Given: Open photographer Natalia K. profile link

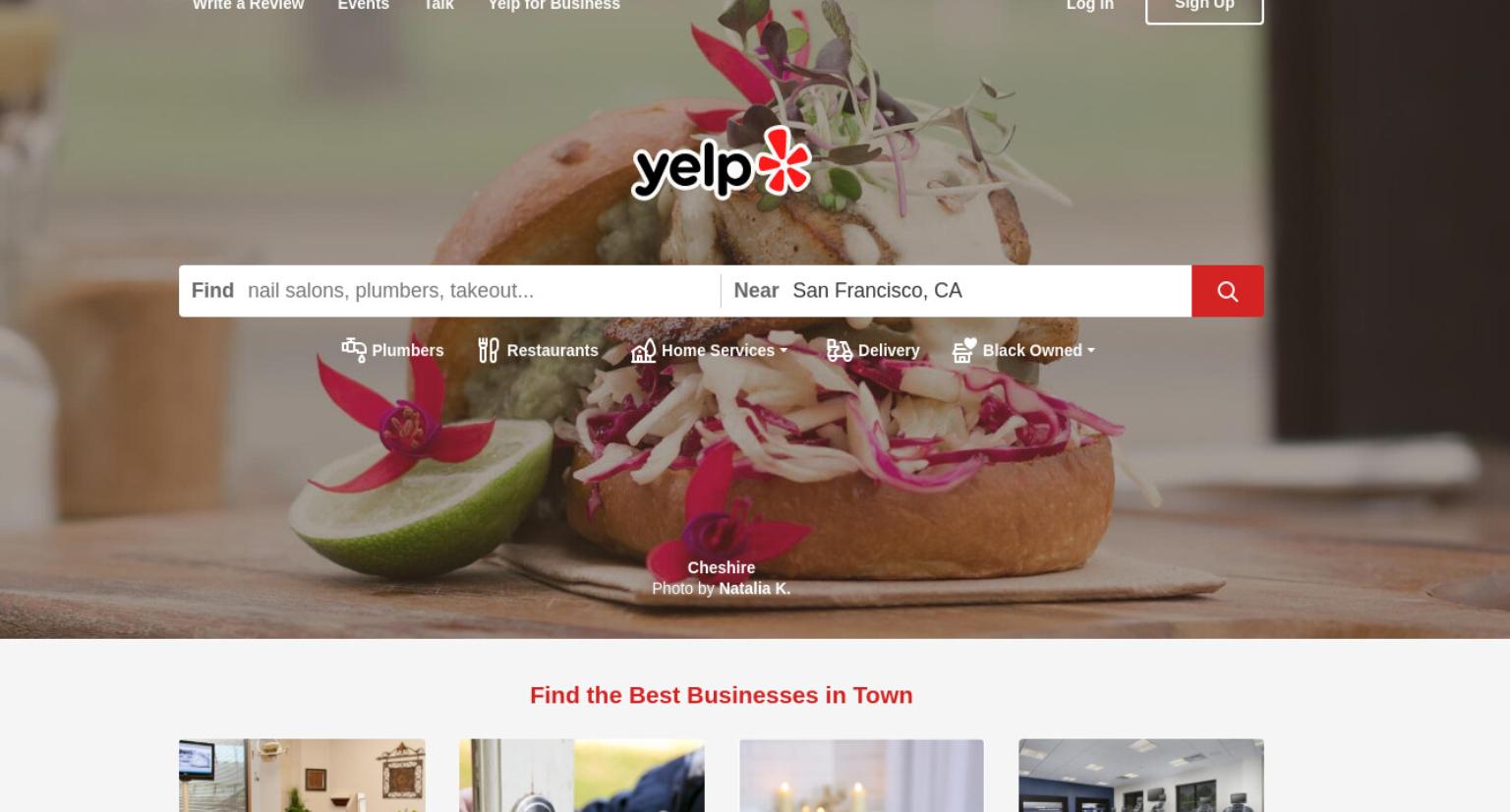Looking at the screenshot, I should coord(754,588).
